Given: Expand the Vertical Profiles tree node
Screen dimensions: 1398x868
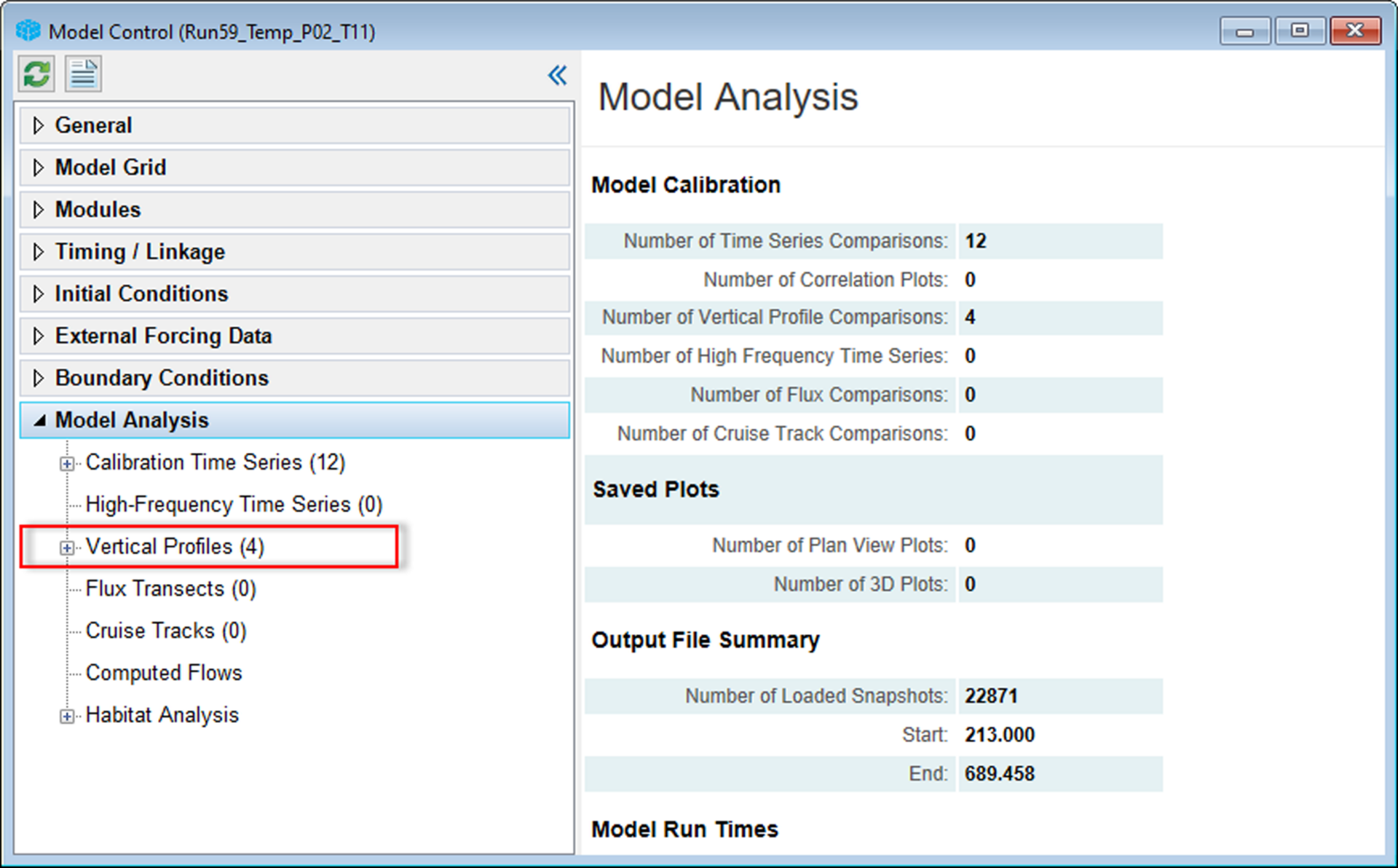Looking at the screenshot, I should coord(67,547).
